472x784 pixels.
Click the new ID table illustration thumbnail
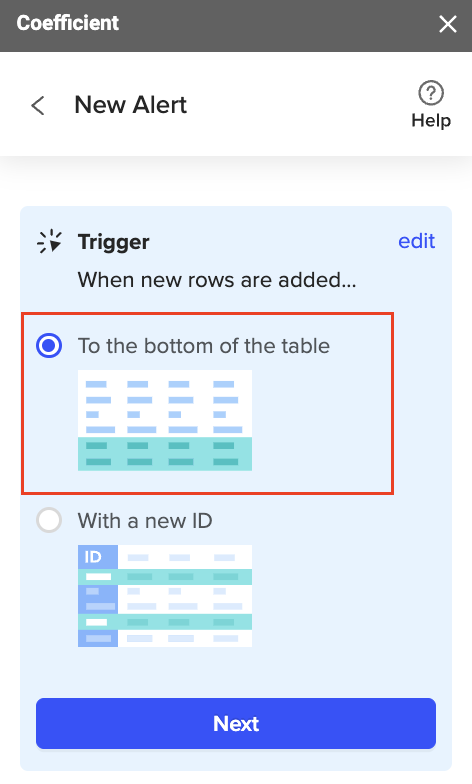click(165, 596)
